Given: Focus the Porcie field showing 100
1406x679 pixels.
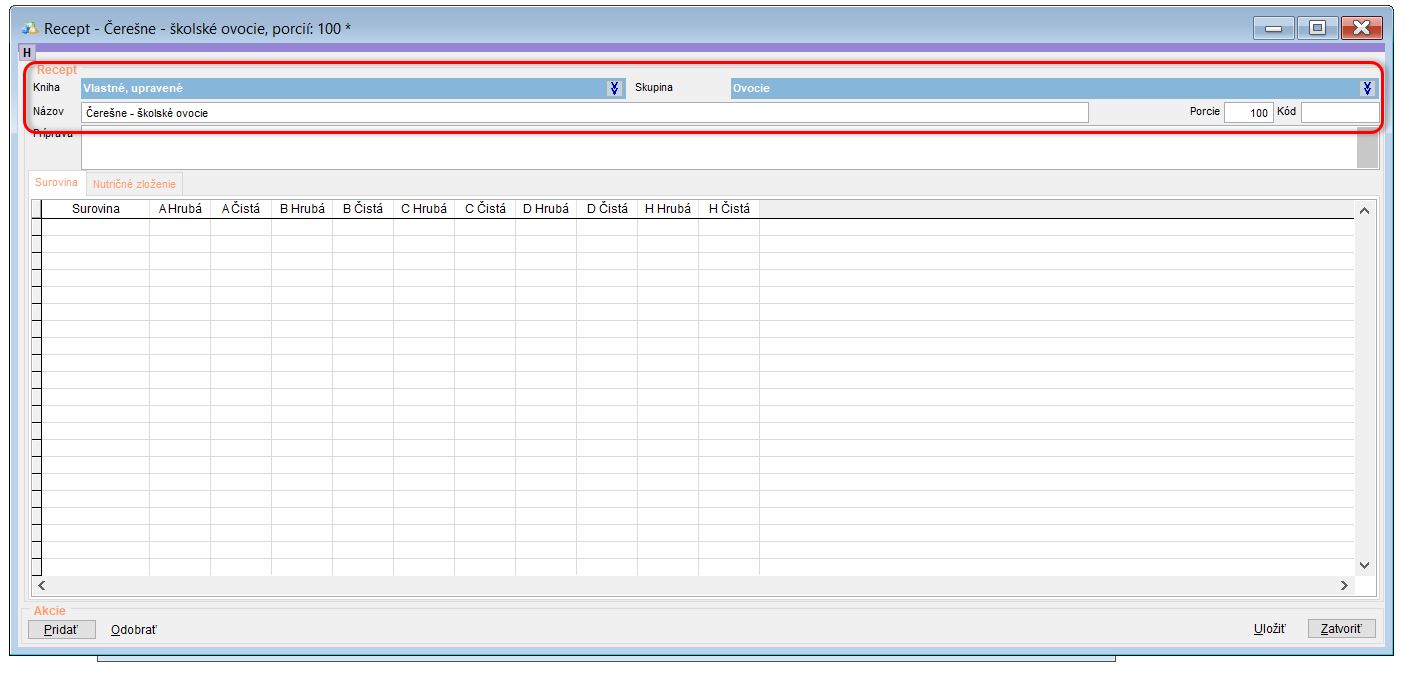Looking at the screenshot, I should pyautogui.click(x=1248, y=113).
